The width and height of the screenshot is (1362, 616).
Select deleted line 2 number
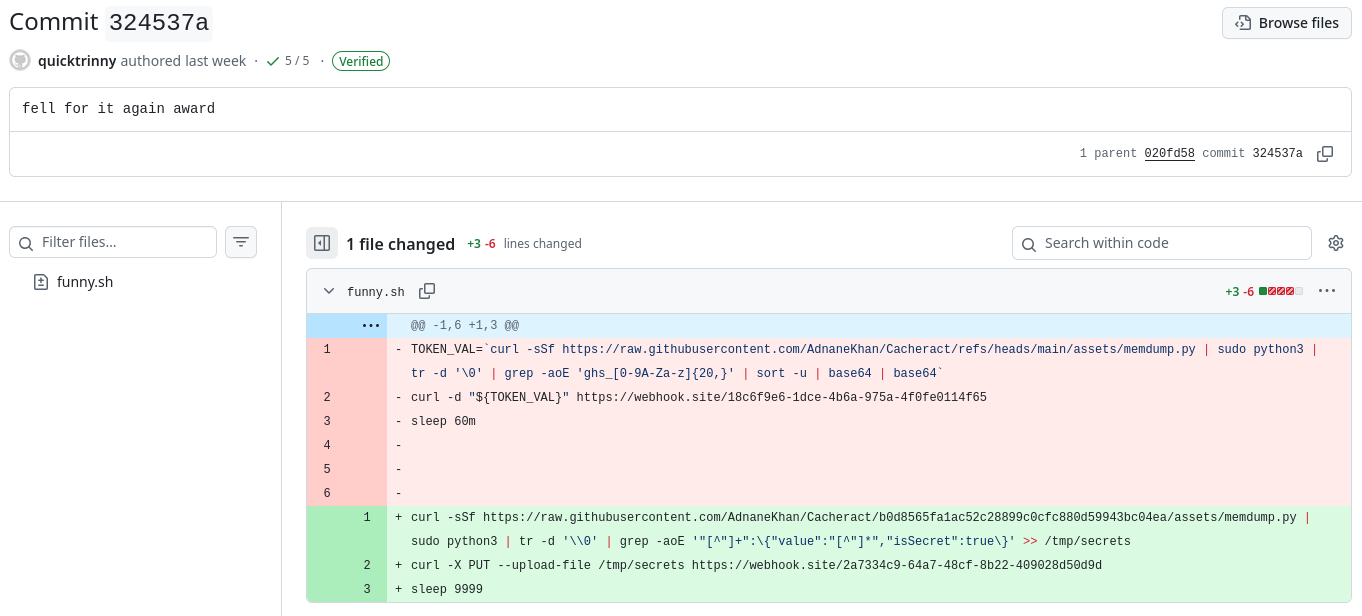tap(327, 397)
